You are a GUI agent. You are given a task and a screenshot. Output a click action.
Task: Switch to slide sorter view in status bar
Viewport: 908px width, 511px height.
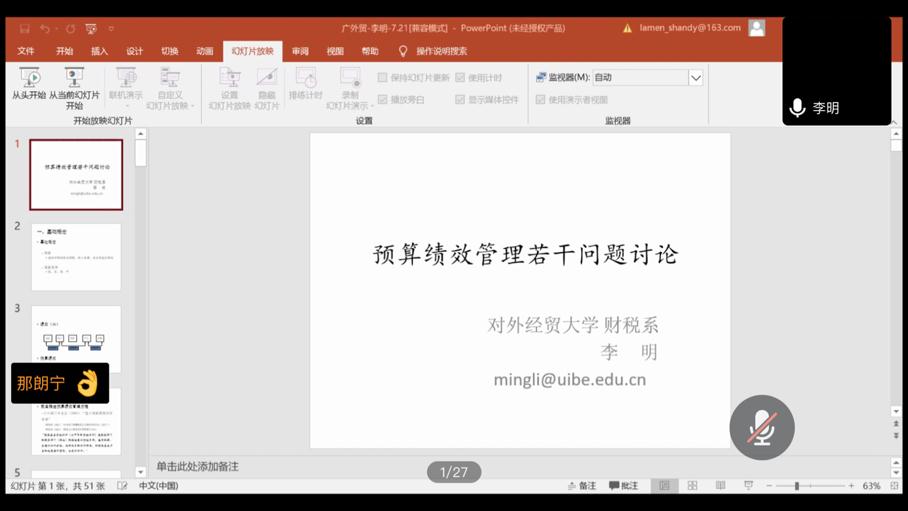692,486
